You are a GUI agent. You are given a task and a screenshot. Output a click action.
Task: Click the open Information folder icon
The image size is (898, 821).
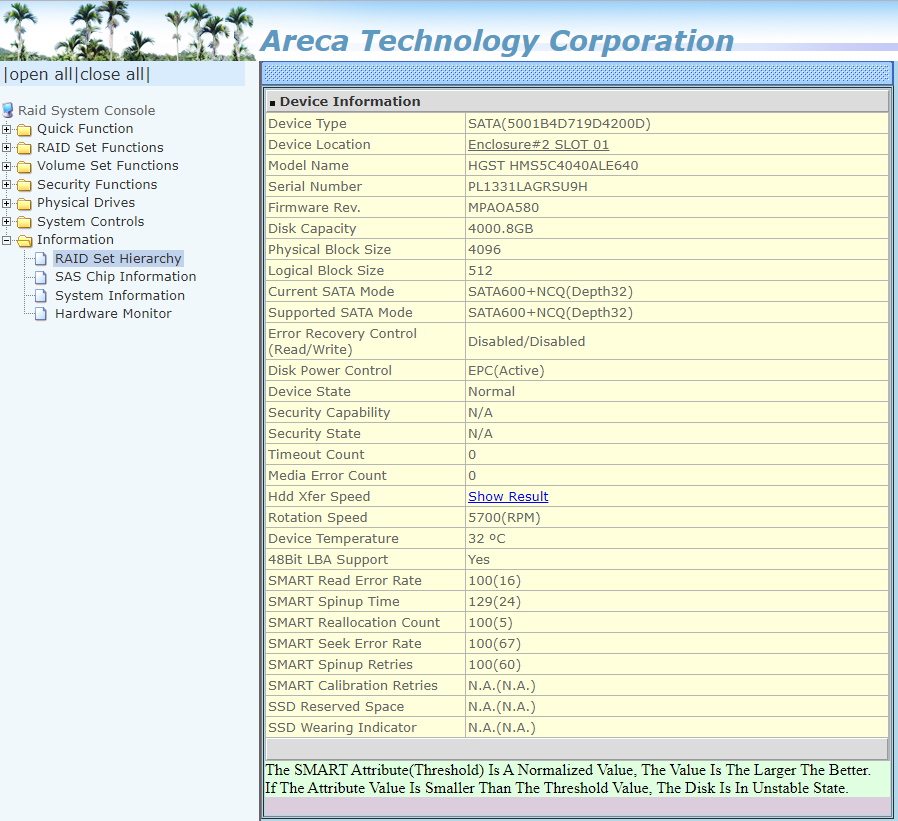tap(24, 240)
